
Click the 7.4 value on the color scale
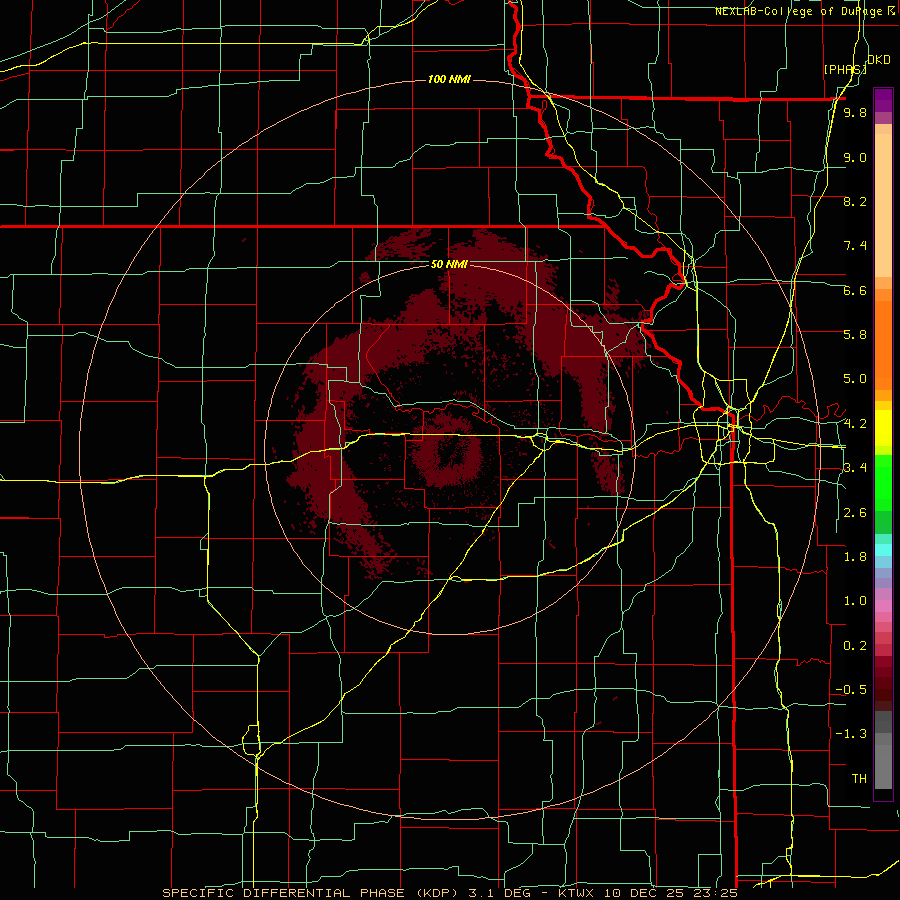[855, 246]
